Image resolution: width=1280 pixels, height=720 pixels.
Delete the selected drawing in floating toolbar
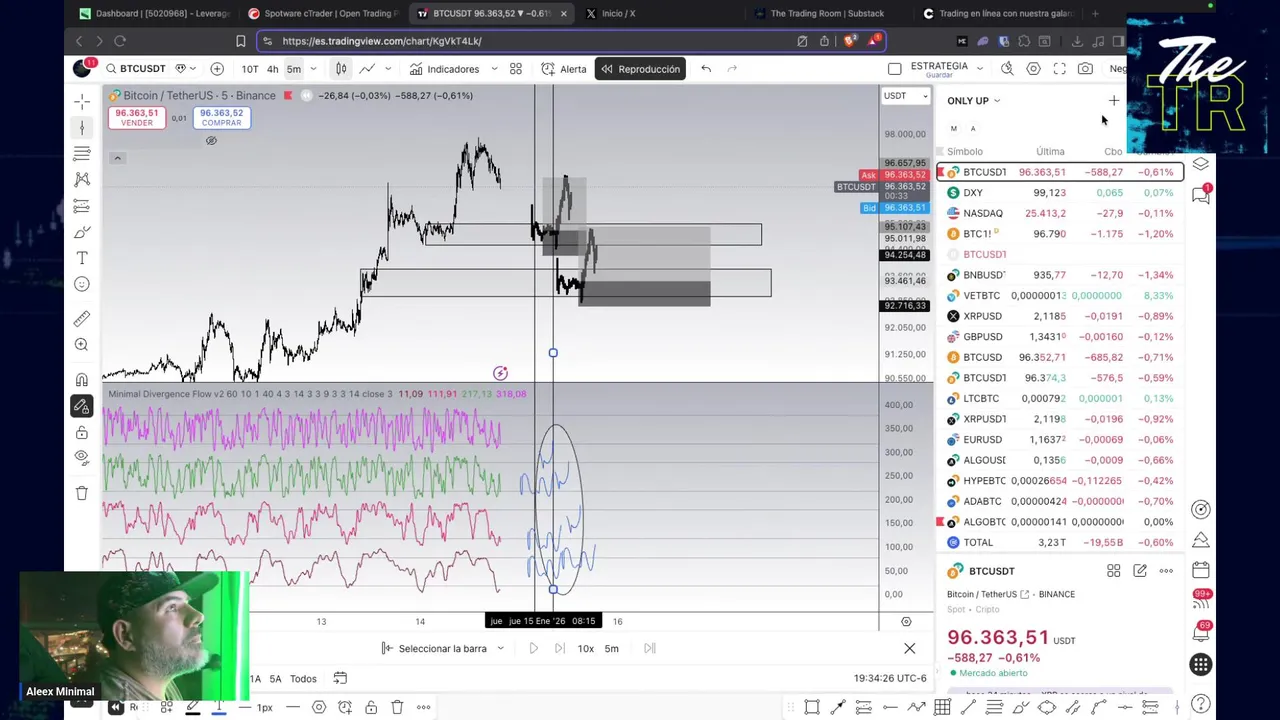(397, 707)
